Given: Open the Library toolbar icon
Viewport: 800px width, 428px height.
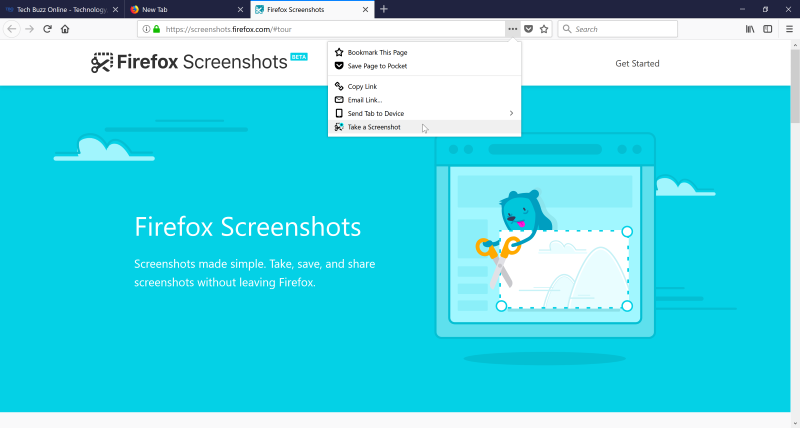Looking at the screenshot, I should coord(750,29).
